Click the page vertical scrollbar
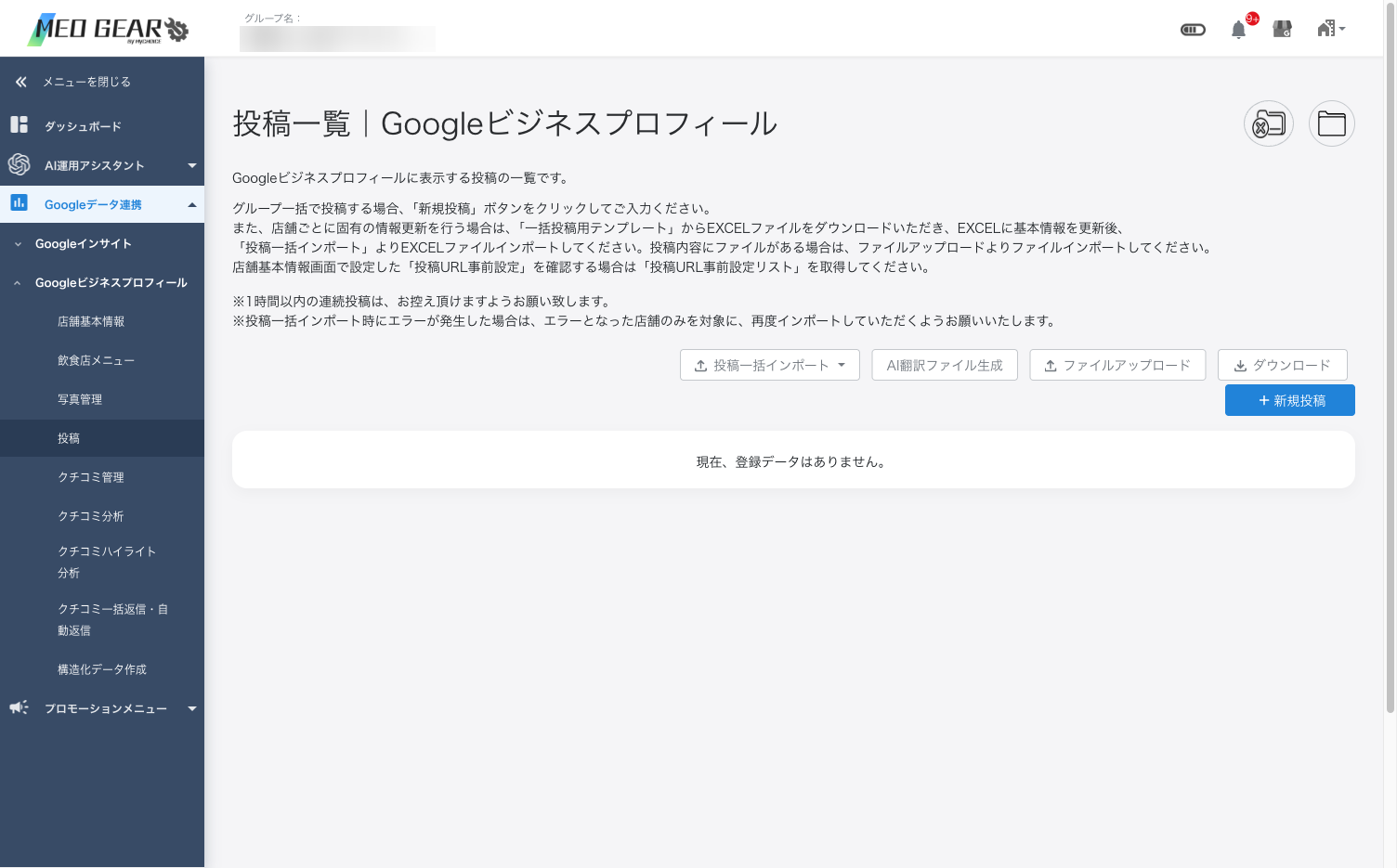The image size is (1397, 868). coord(1390,357)
